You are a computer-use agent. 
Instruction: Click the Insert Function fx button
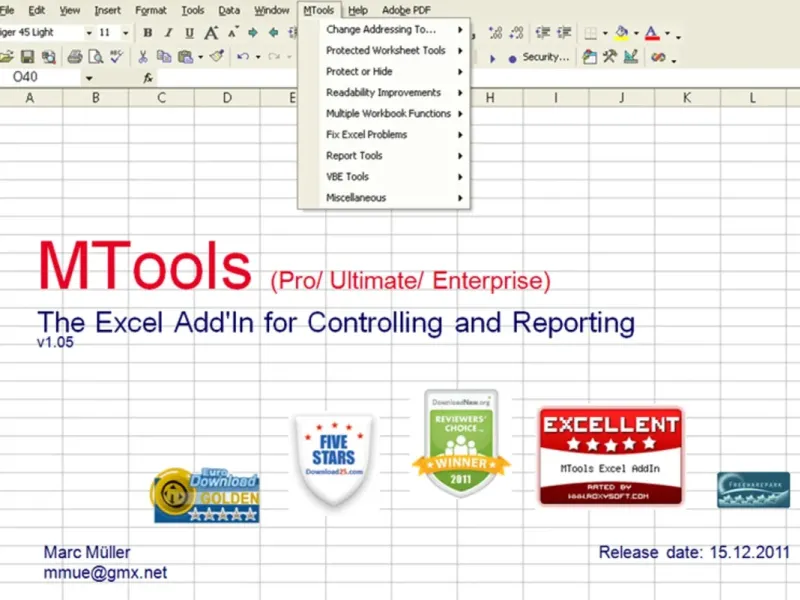click(148, 78)
